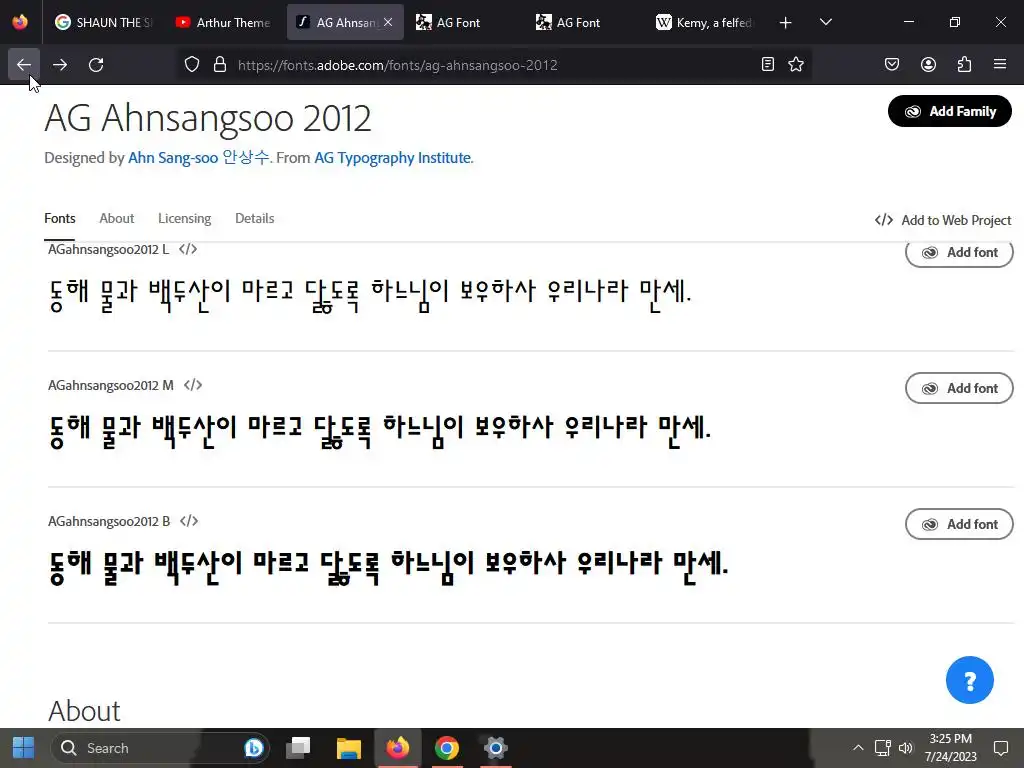Open the tracking protection shield icon
1024x768 pixels.
[x=191, y=65]
